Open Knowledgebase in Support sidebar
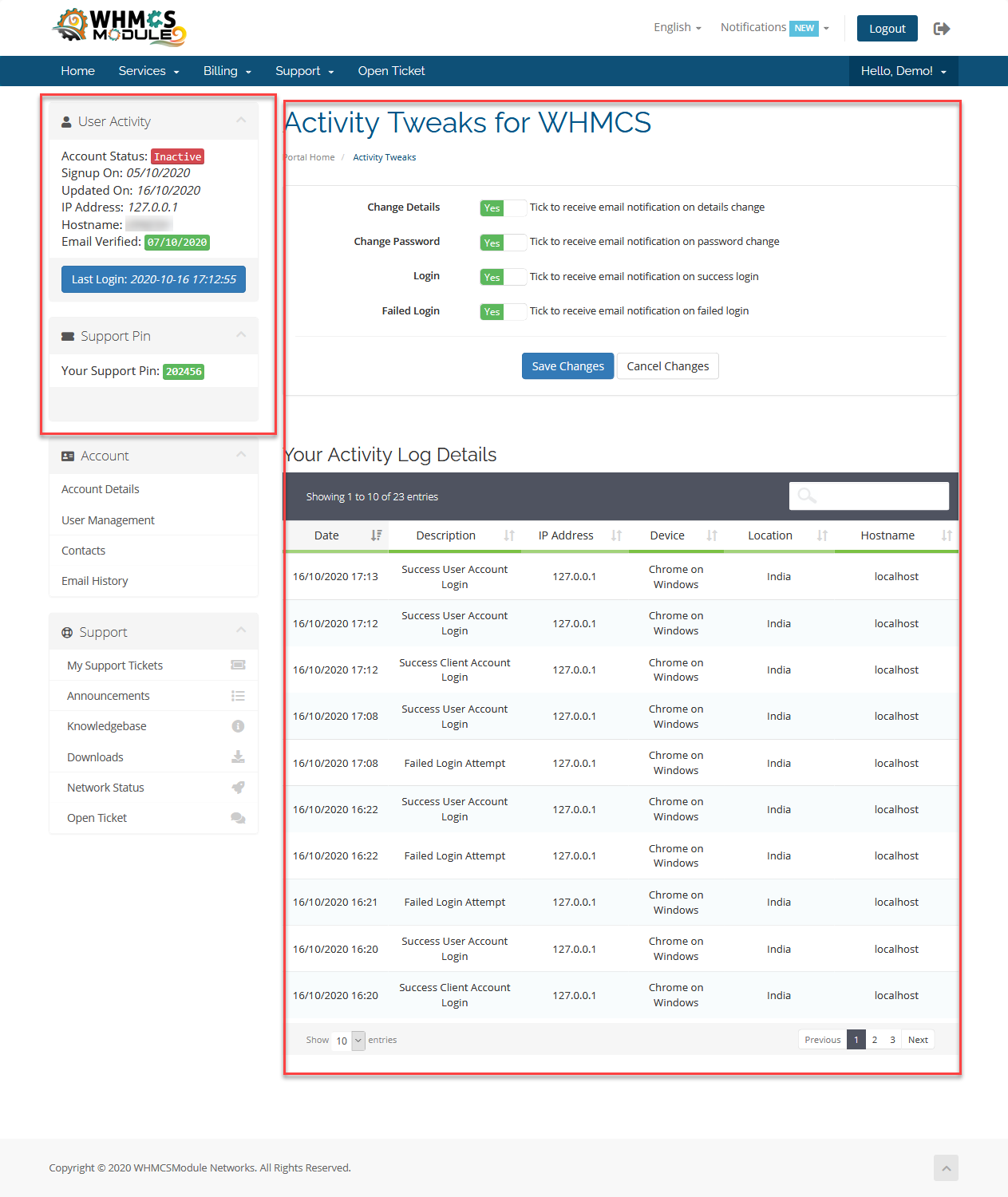This screenshot has width=1008, height=1197. (107, 726)
